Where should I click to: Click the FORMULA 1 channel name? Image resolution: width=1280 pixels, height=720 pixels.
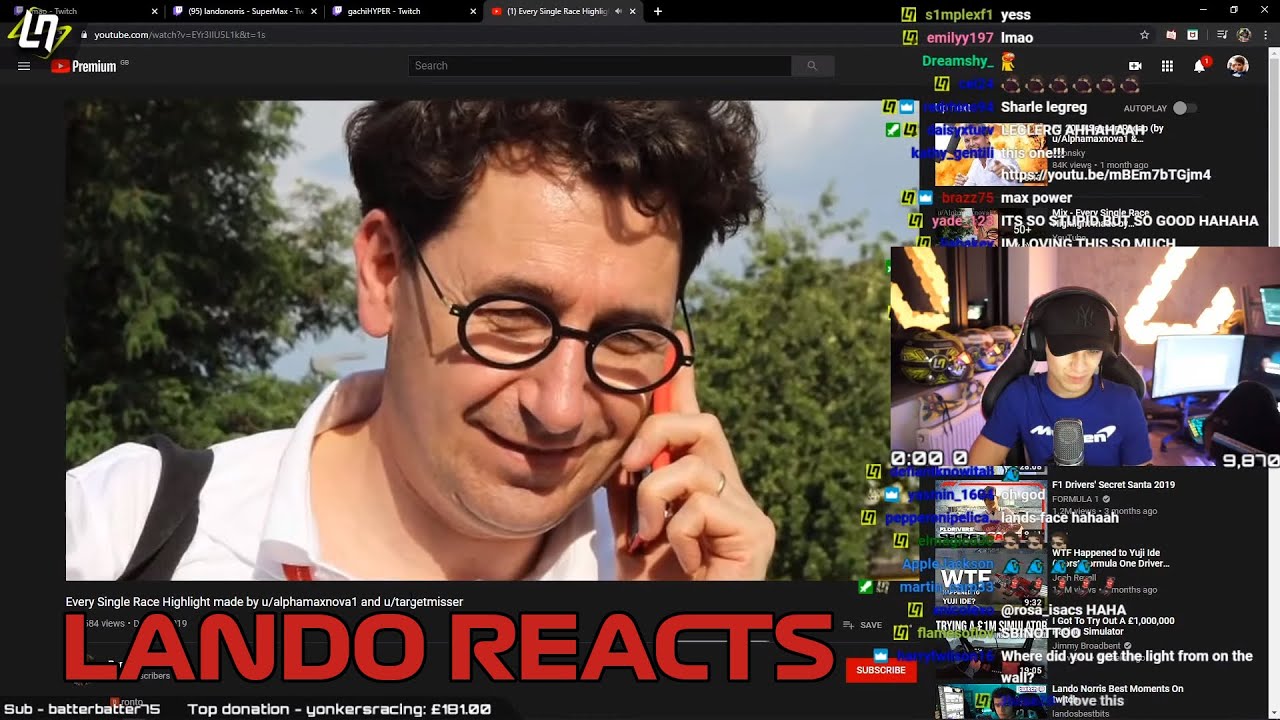coord(1075,499)
